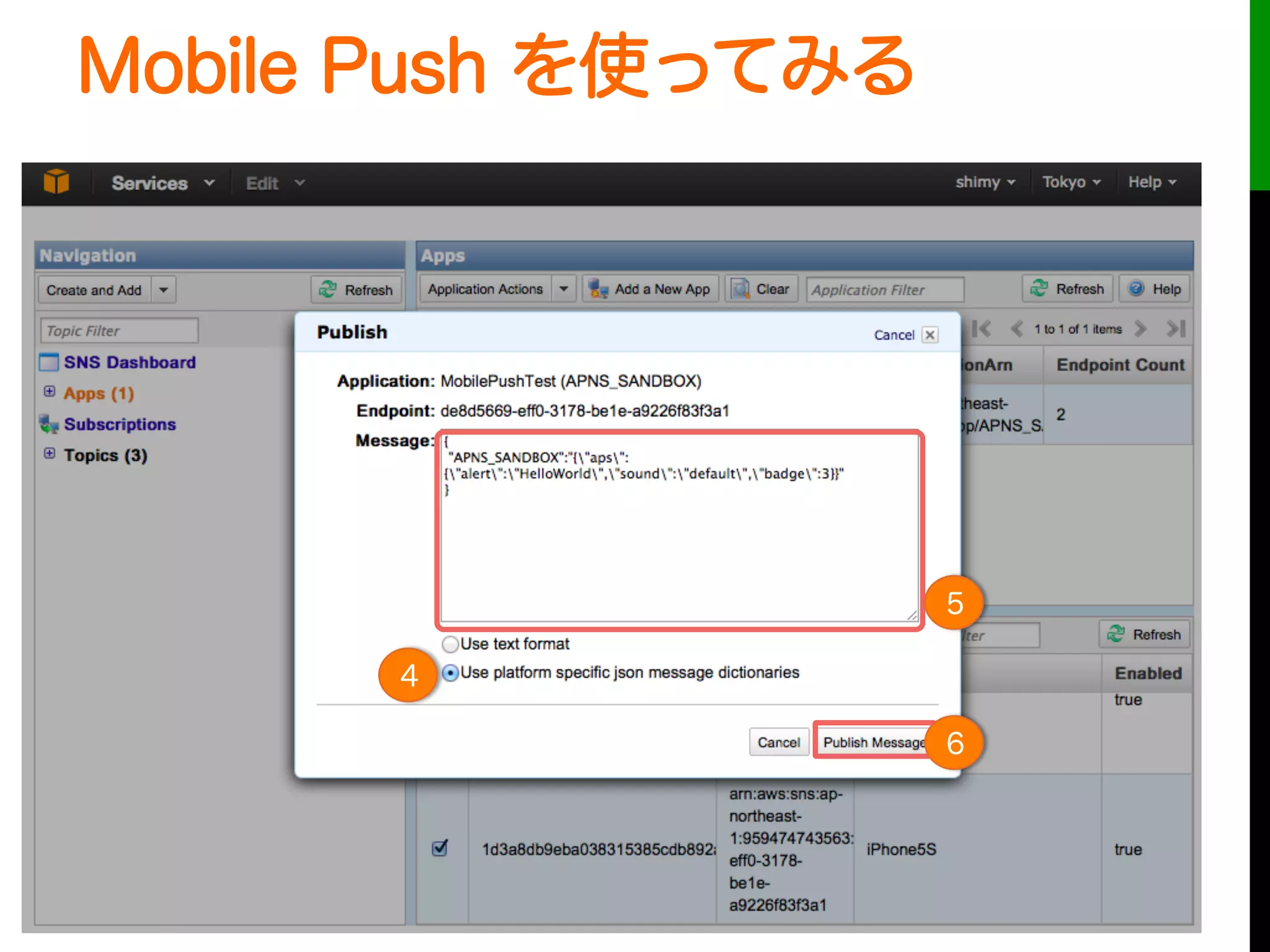Click the Cancel button in dialog
The width and height of the screenshot is (1270, 952).
click(779, 743)
